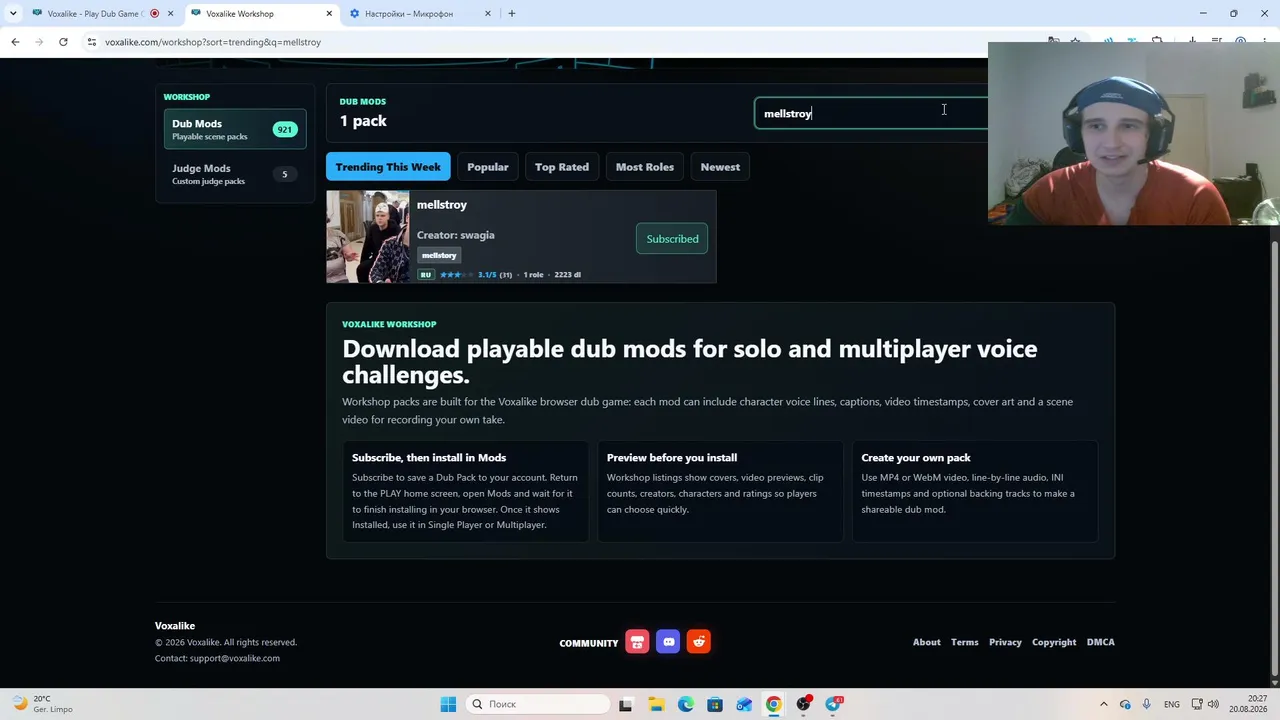The width and height of the screenshot is (1280, 720).
Task: Open the About footer link
Action: (927, 642)
